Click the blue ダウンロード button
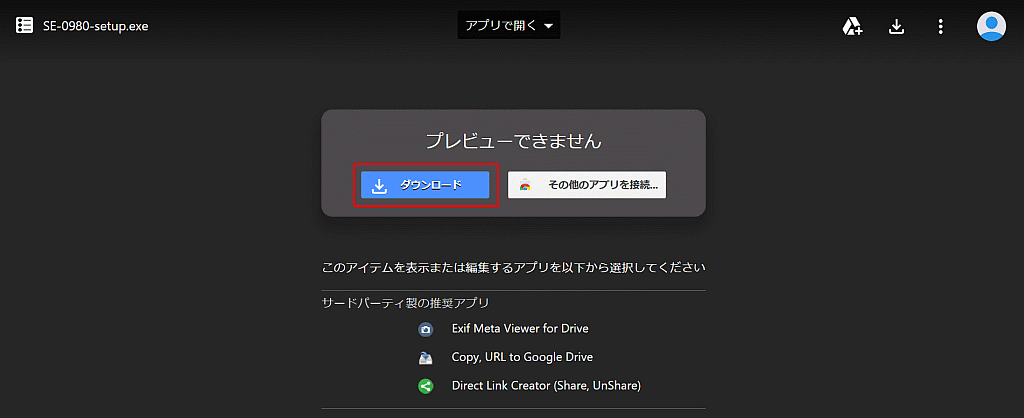Image resolution: width=1024 pixels, height=418 pixels. 425,185
